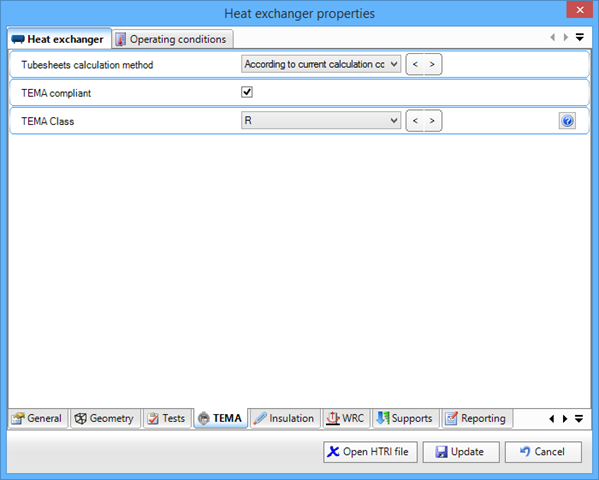The height and width of the screenshot is (480, 599).
Task: Select the Tests tab
Action: pos(167,418)
